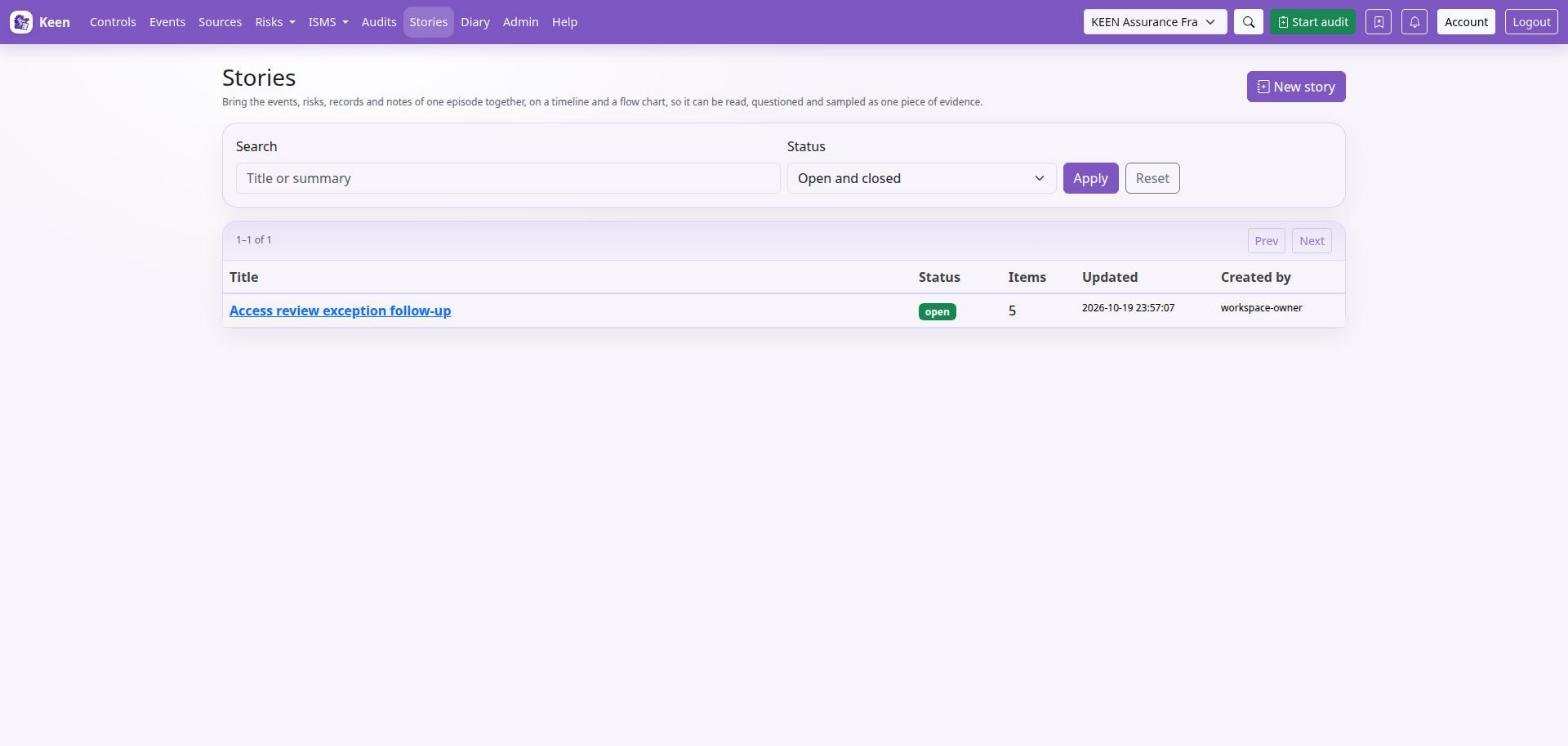Screen dimensions: 1568x746
Task: Open the Diary page
Action: [x=475, y=22]
